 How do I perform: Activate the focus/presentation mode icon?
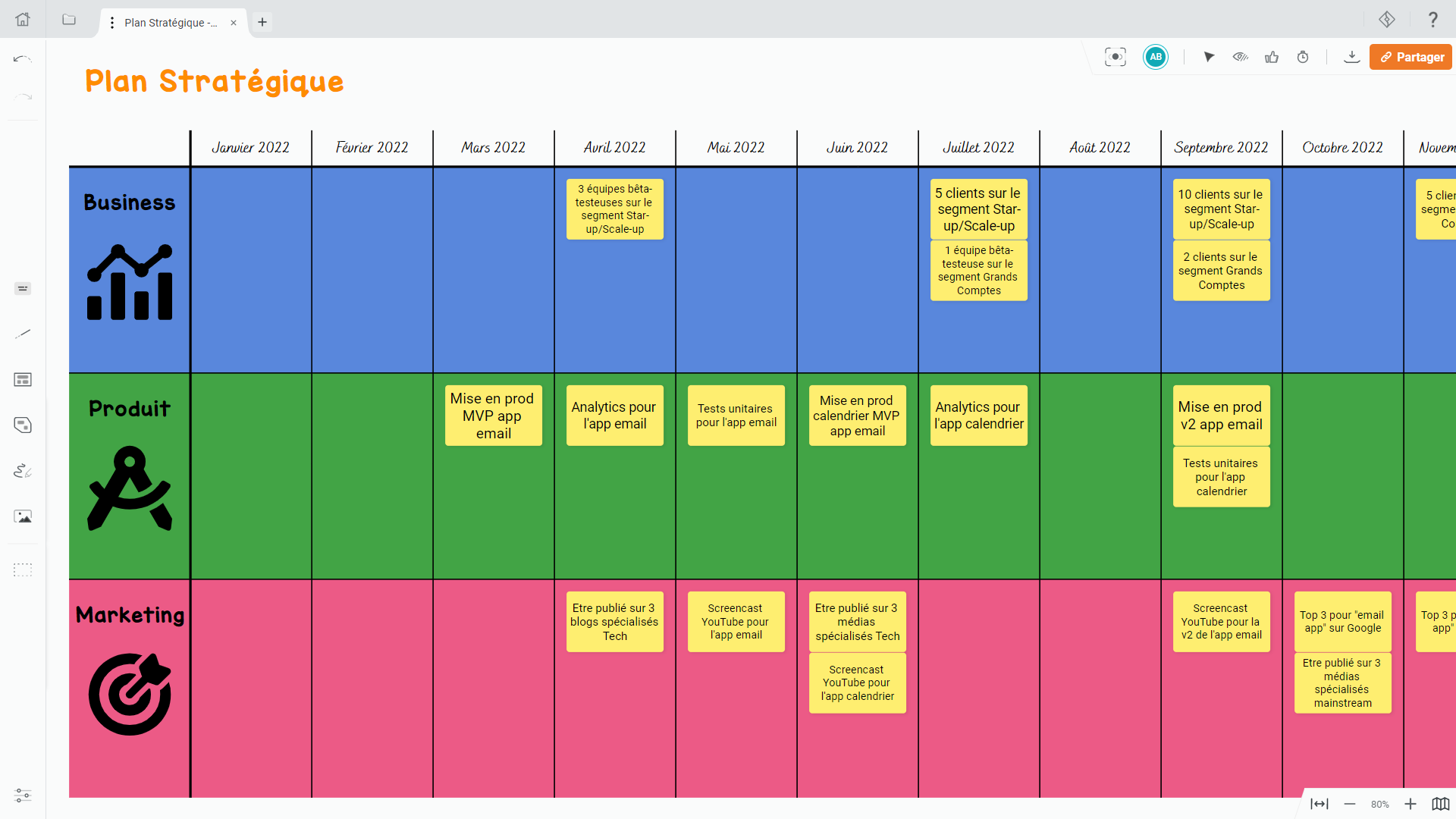(1115, 56)
